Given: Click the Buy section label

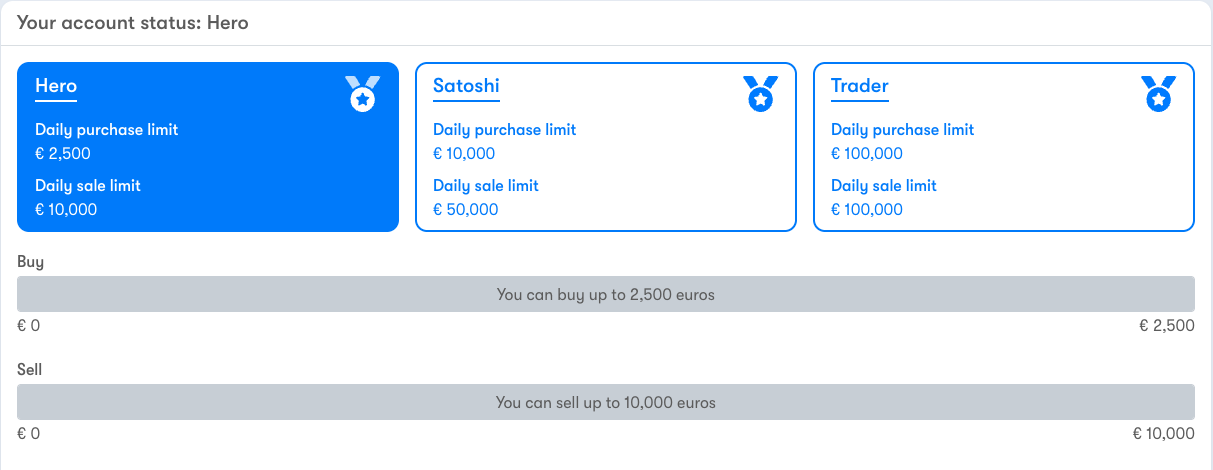Looking at the screenshot, I should point(31,262).
